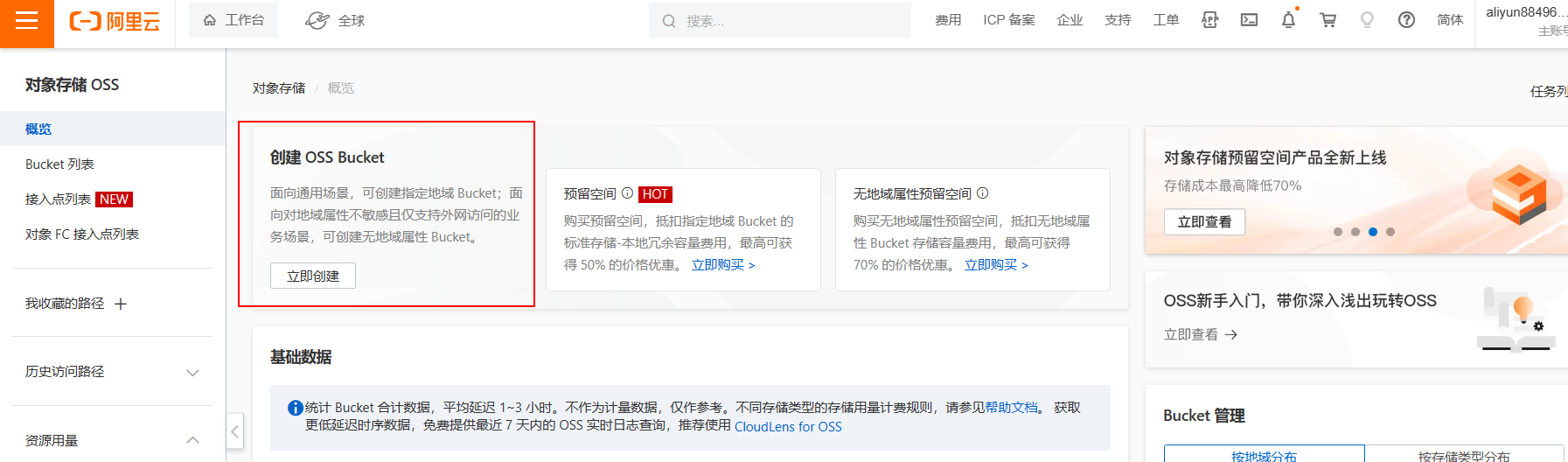Image resolution: width=1568 pixels, height=462 pixels.
Task: Open the hamburger main menu
Action: [27, 21]
